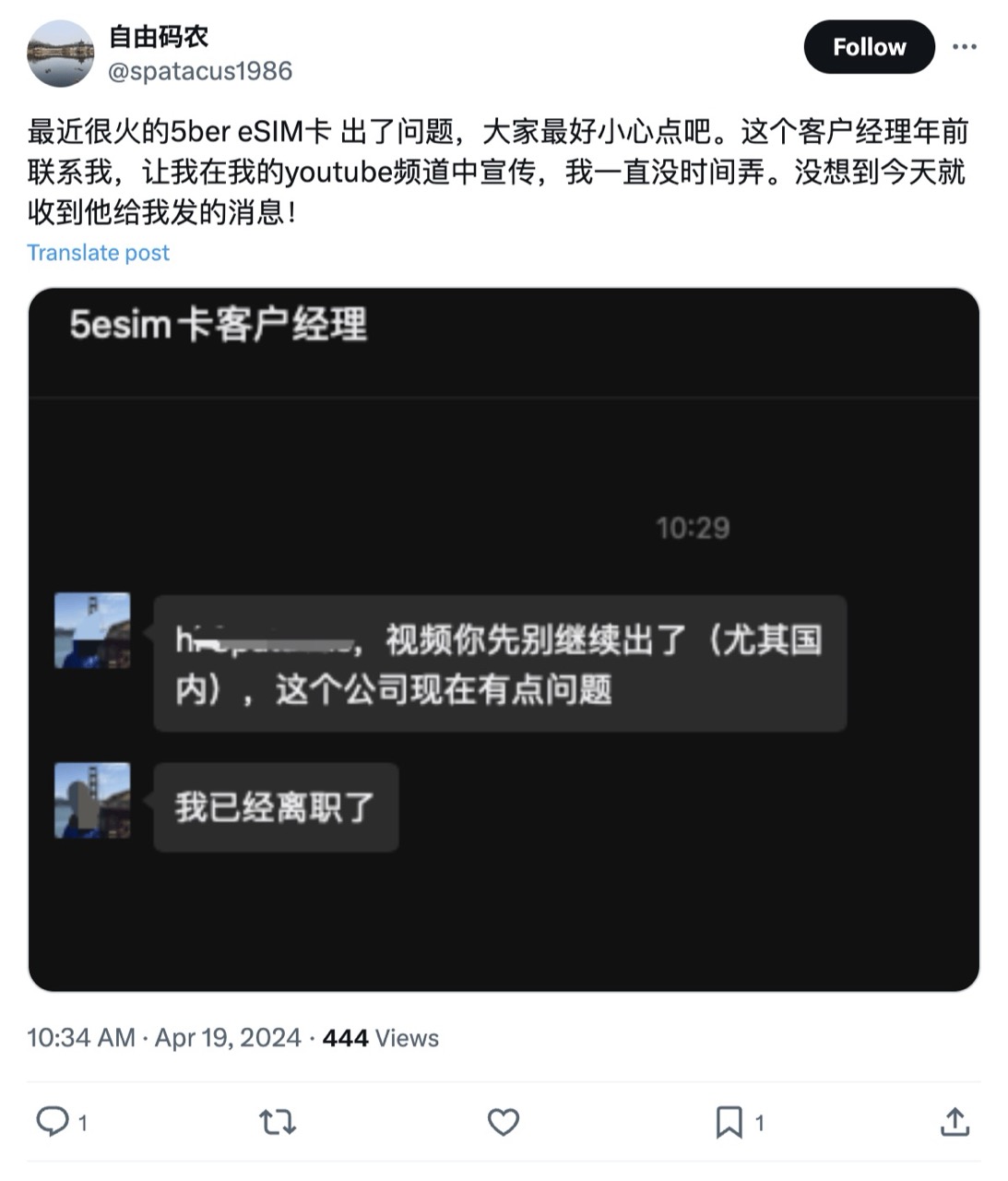Click the 5esim卡客户经理 chat title
This screenshot has height=1181, width=1008.
(x=219, y=325)
